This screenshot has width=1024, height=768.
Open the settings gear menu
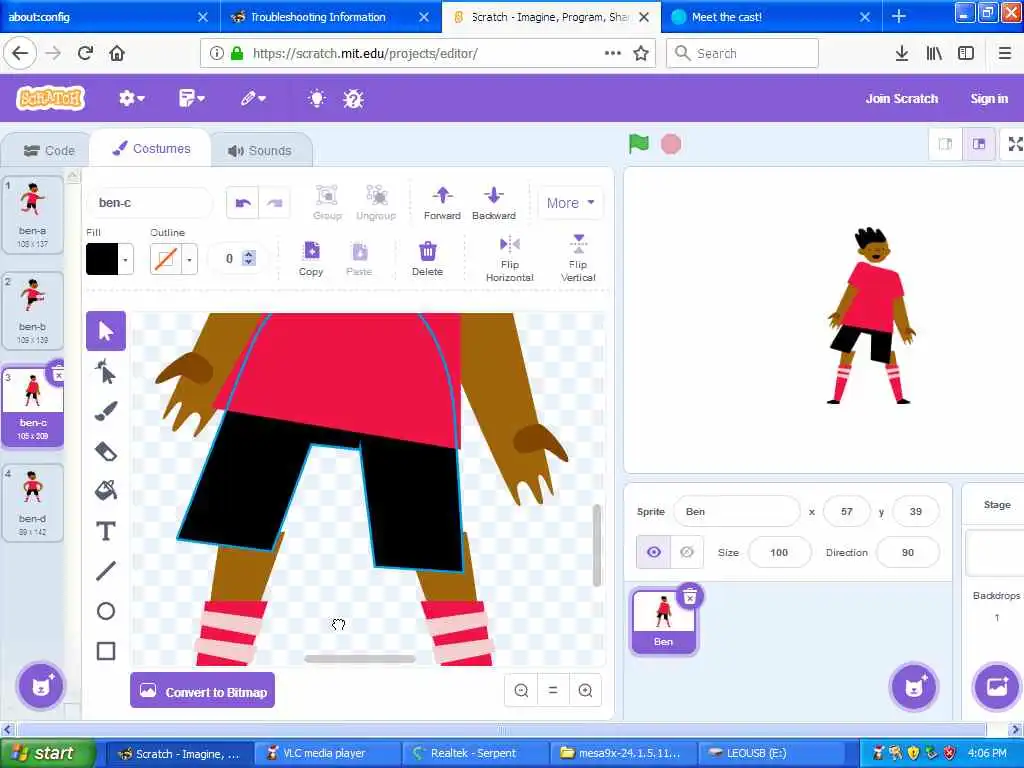pos(131,99)
